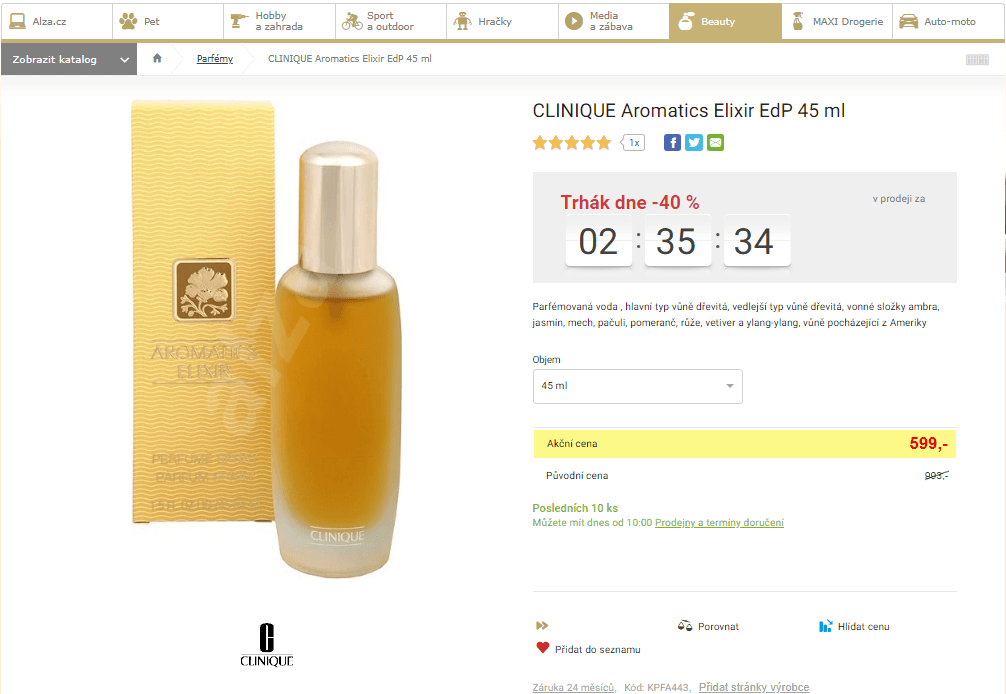Click the 1x review count bubble

(x=633, y=142)
